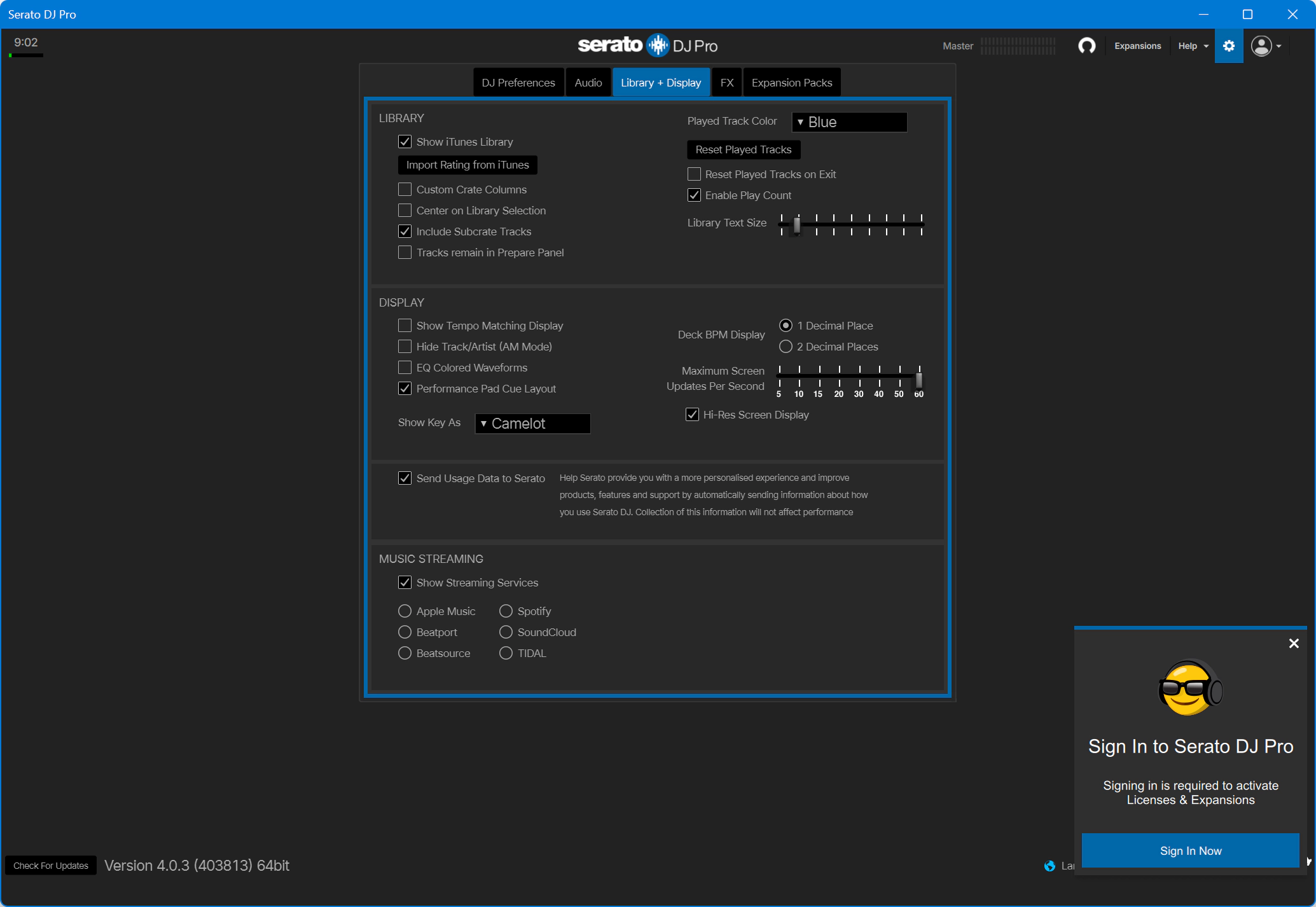Click the sunglasses emoji mascot image
Viewport: 1316px width, 907px height.
point(1190,688)
